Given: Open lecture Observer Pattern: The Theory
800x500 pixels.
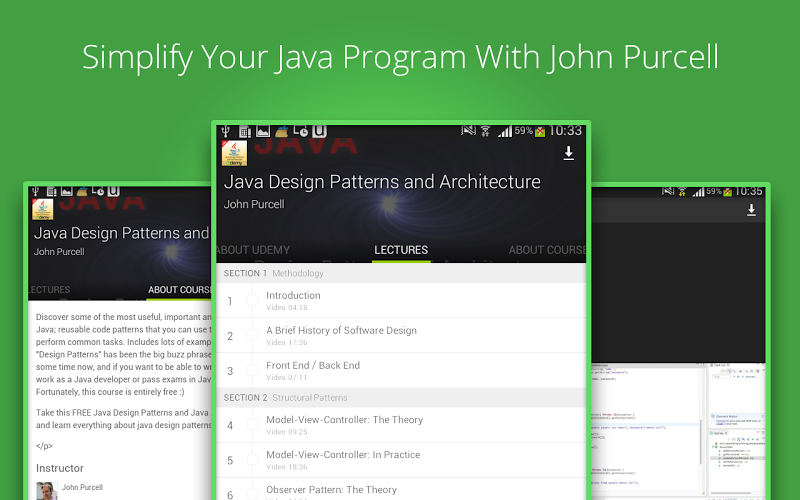Looking at the screenshot, I should (401, 489).
